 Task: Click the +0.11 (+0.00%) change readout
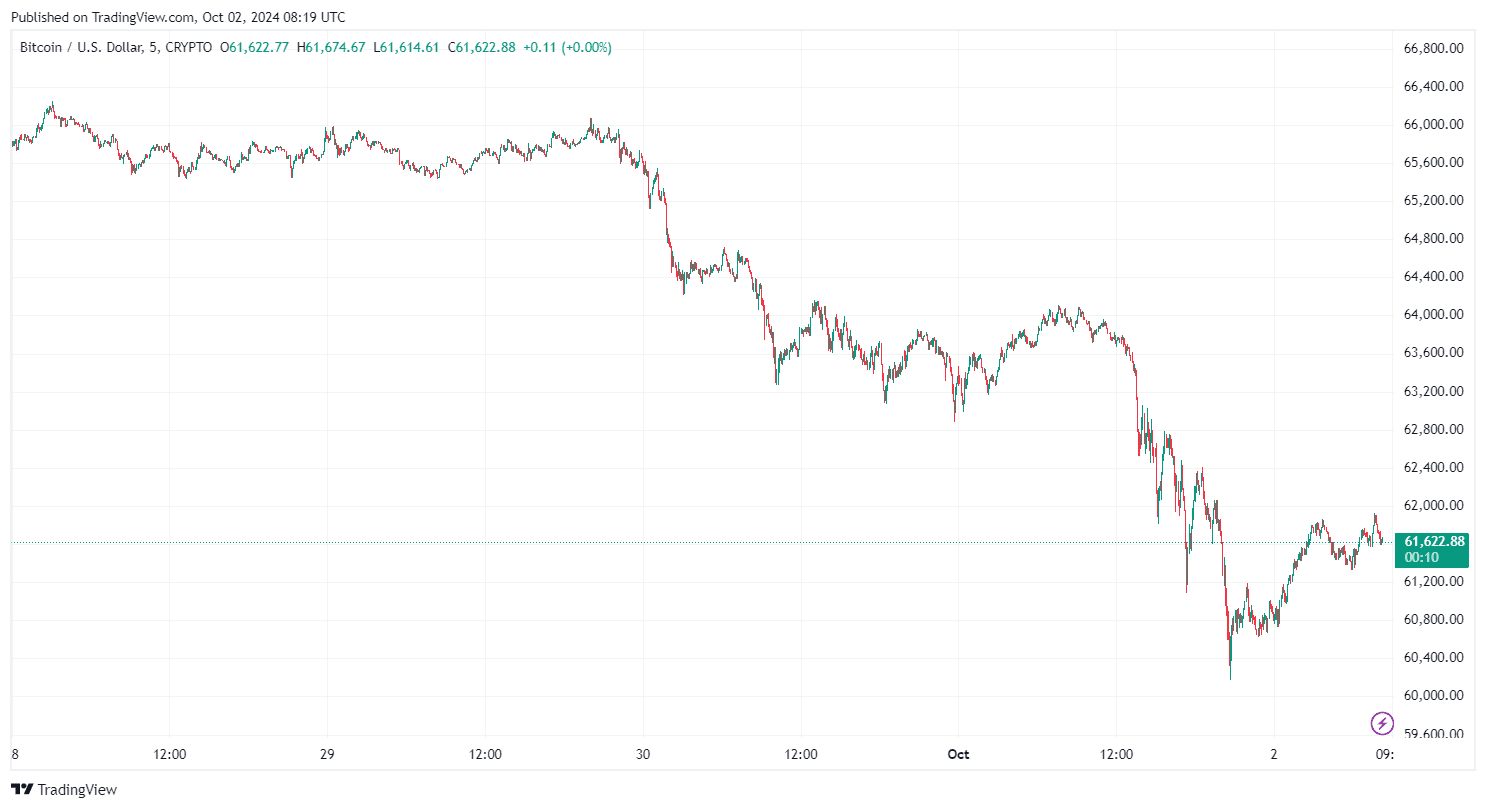coord(567,47)
